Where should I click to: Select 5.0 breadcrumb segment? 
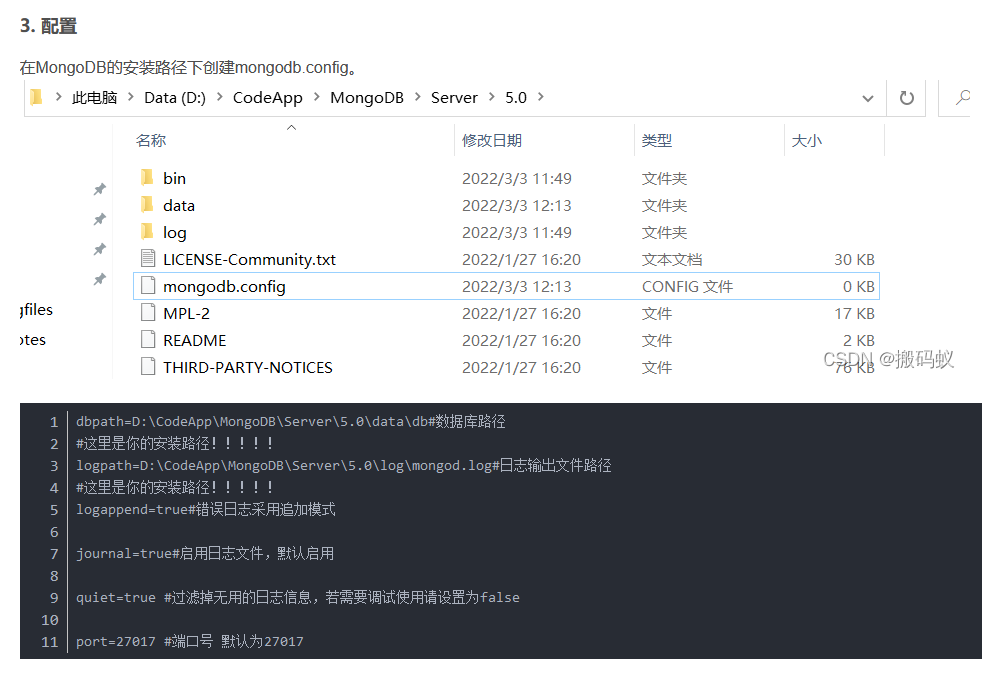[515, 97]
